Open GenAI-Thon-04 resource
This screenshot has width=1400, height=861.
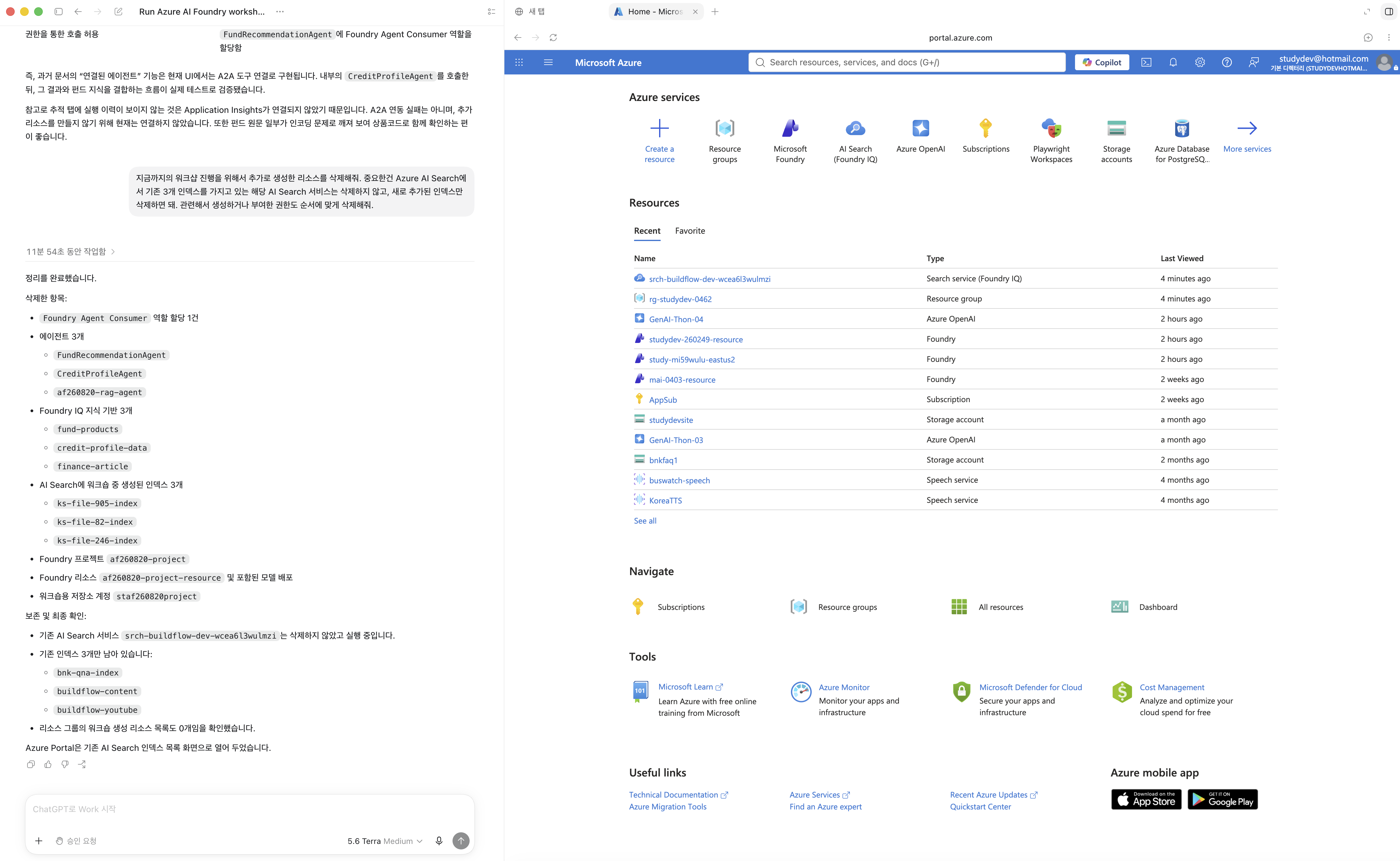pos(676,319)
